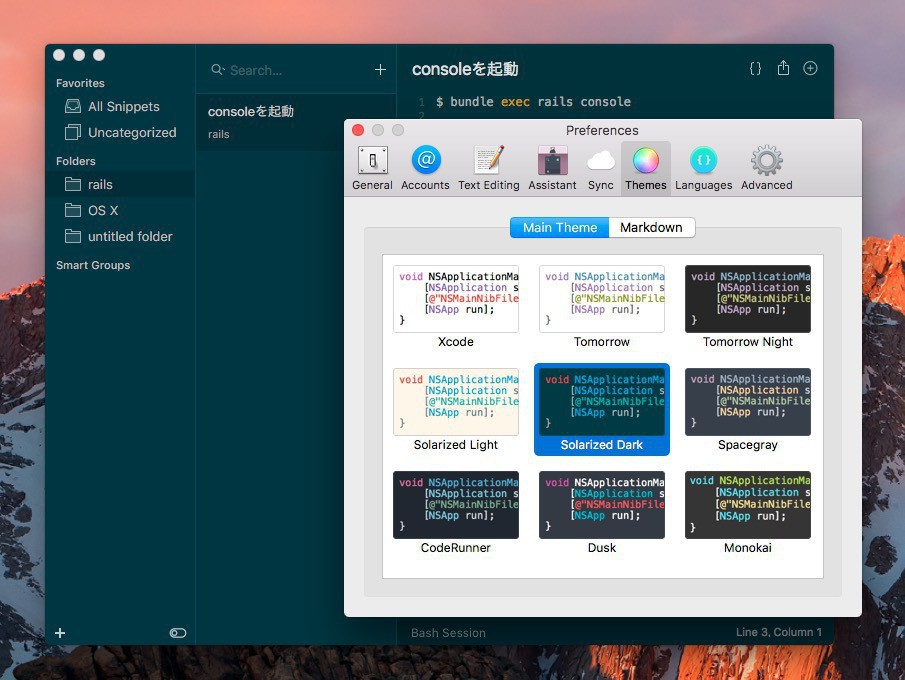Image resolution: width=905 pixels, height=680 pixels.
Task: Add new snippet with plus next to search
Action: pos(380,70)
